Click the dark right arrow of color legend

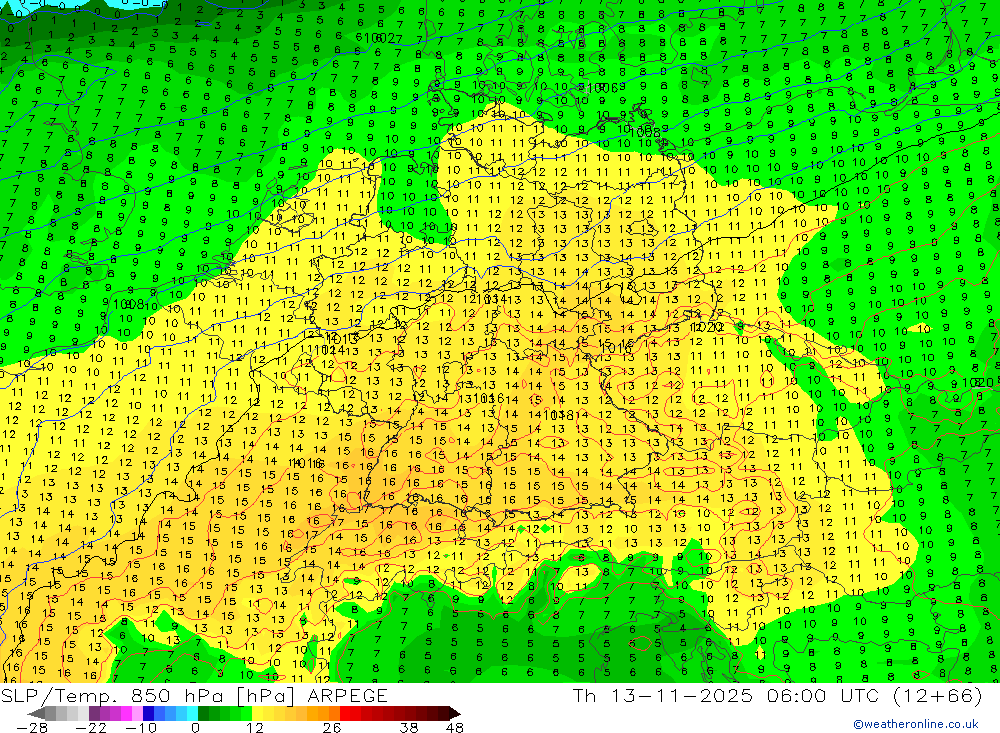455,714
